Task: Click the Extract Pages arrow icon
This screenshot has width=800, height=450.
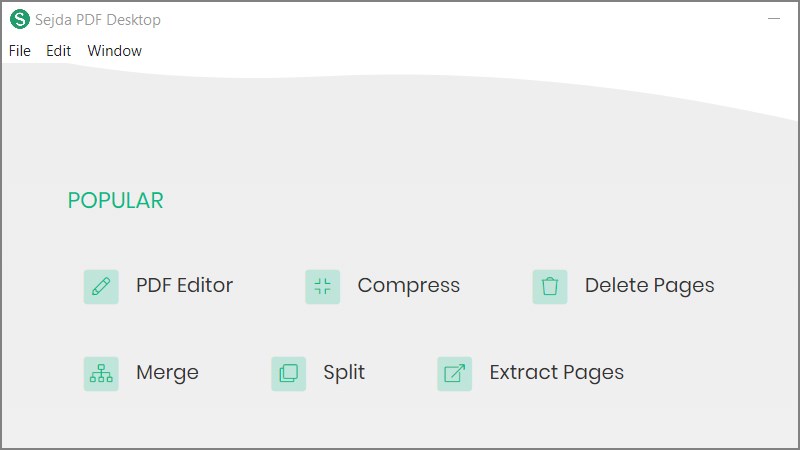Action: pos(454,374)
